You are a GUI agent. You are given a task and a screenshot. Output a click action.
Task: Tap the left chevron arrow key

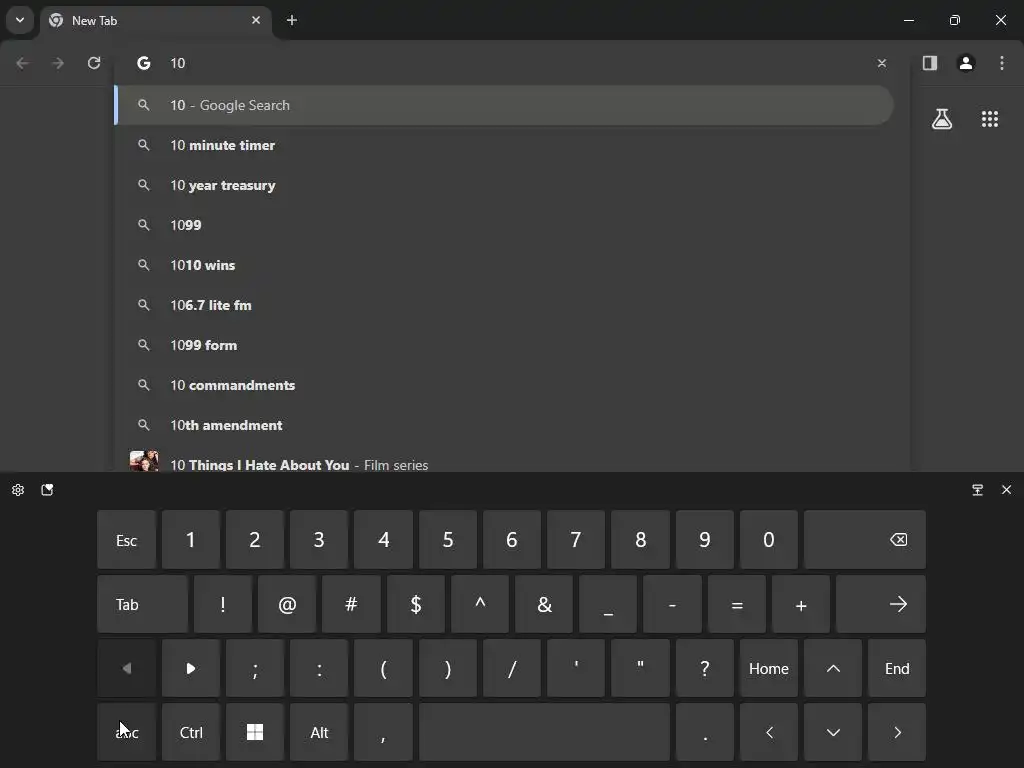[769, 732]
